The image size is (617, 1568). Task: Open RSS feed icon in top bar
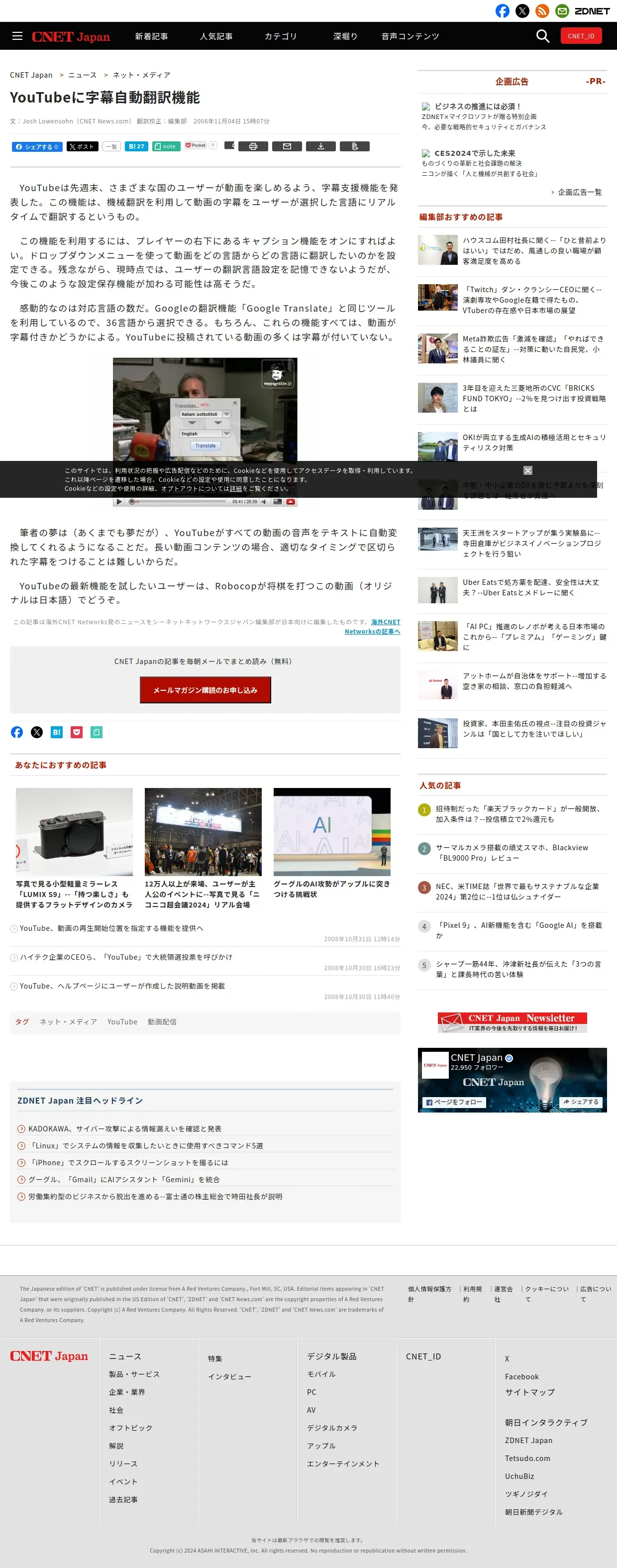point(542,11)
